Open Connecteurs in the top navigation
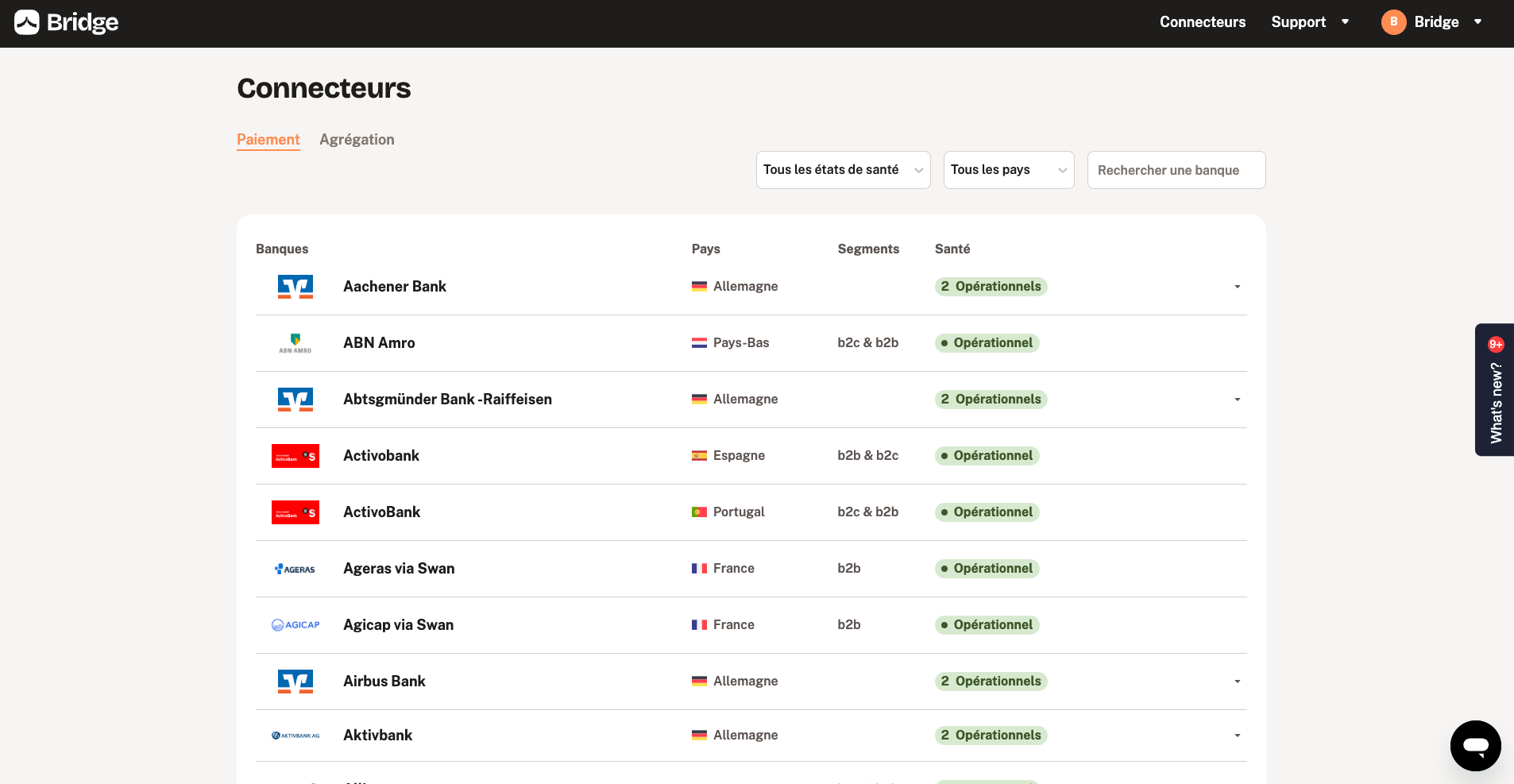The width and height of the screenshot is (1514, 784). (x=1203, y=22)
